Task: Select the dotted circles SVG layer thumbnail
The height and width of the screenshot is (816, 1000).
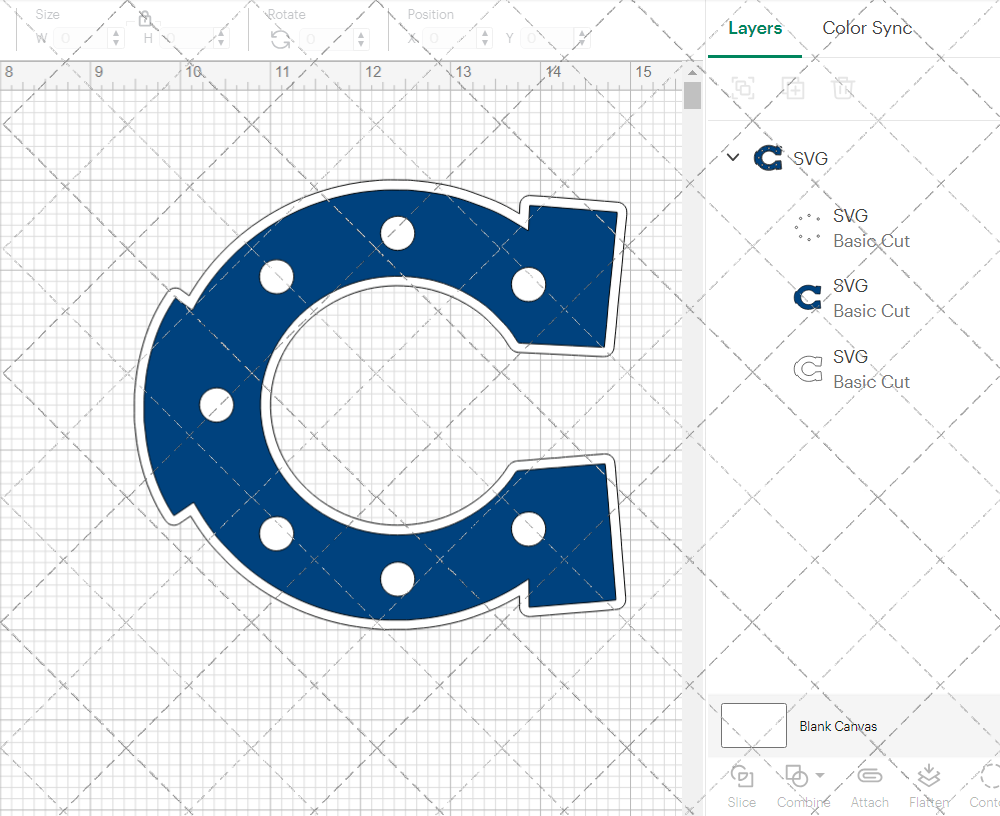Action: point(807,228)
